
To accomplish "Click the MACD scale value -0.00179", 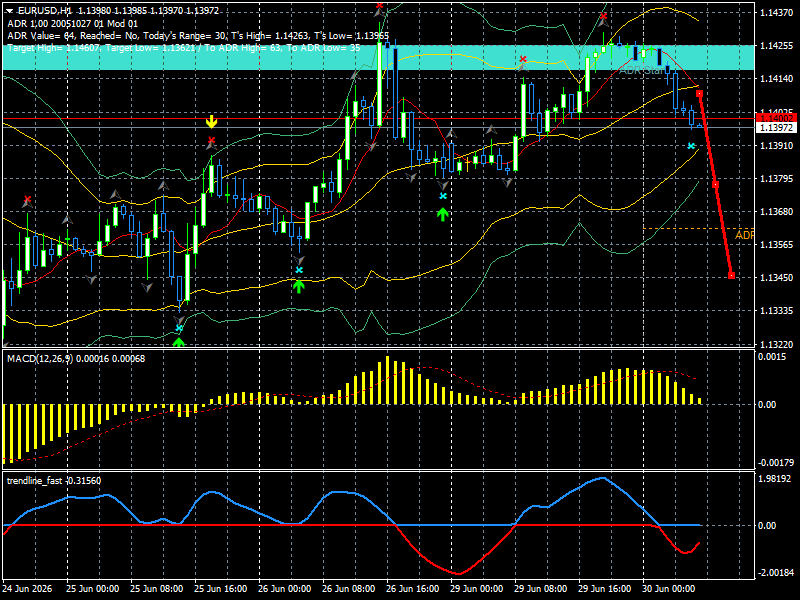I will [x=776, y=463].
